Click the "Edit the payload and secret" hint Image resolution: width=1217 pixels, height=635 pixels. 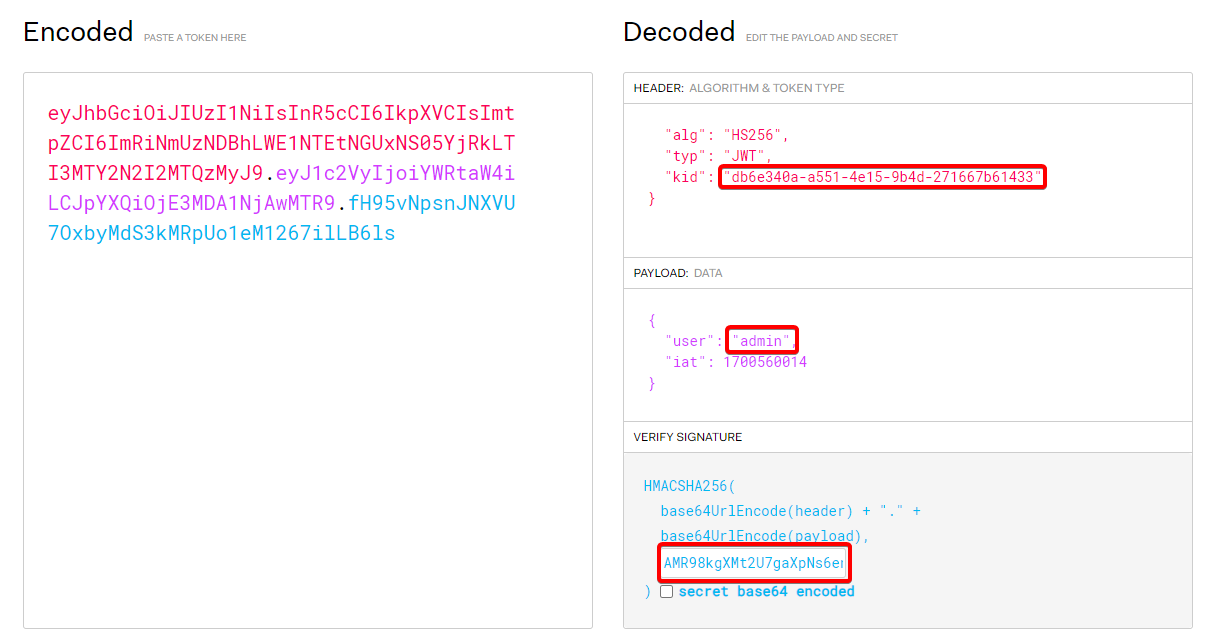pyautogui.click(x=821, y=38)
